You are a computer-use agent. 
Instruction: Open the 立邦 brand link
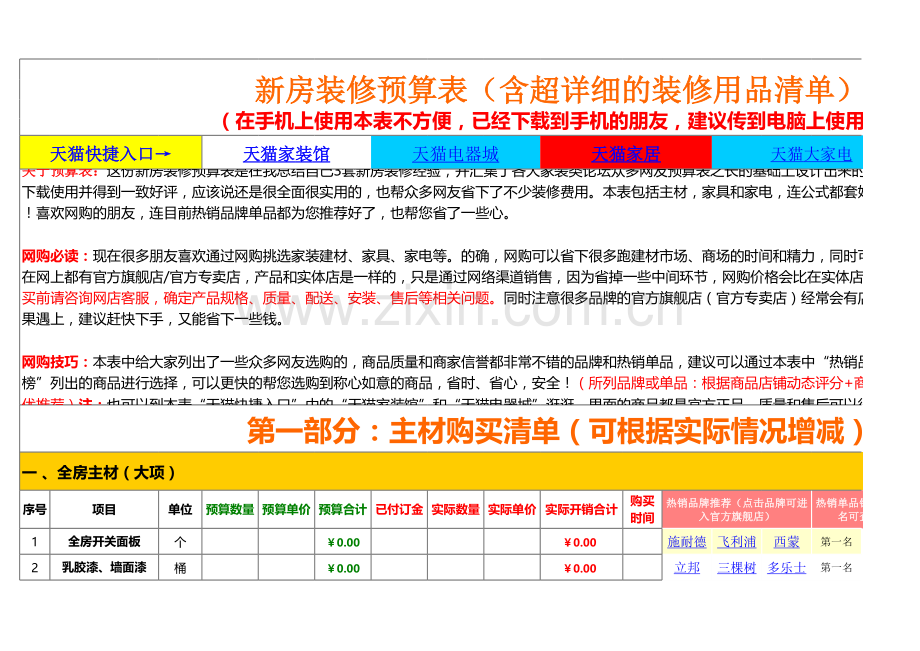click(x=686, y=568)
